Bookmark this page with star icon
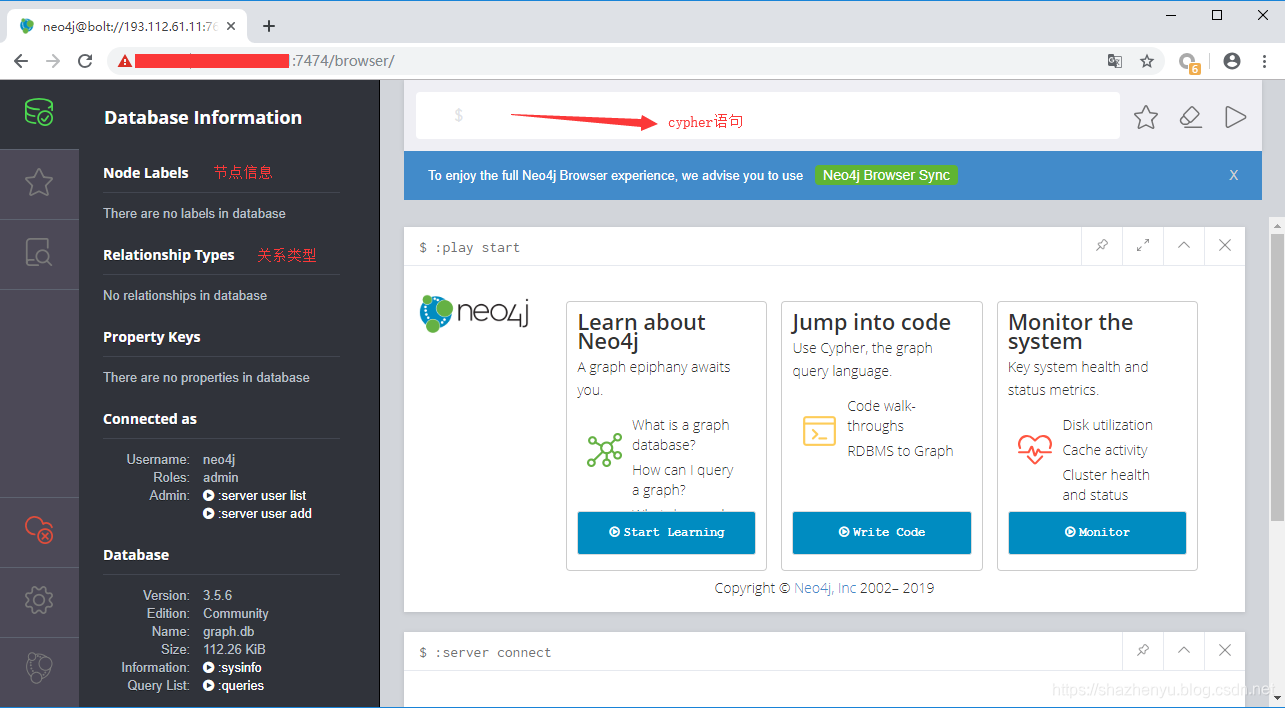The image size is (1285, 708). [1147, 61]
